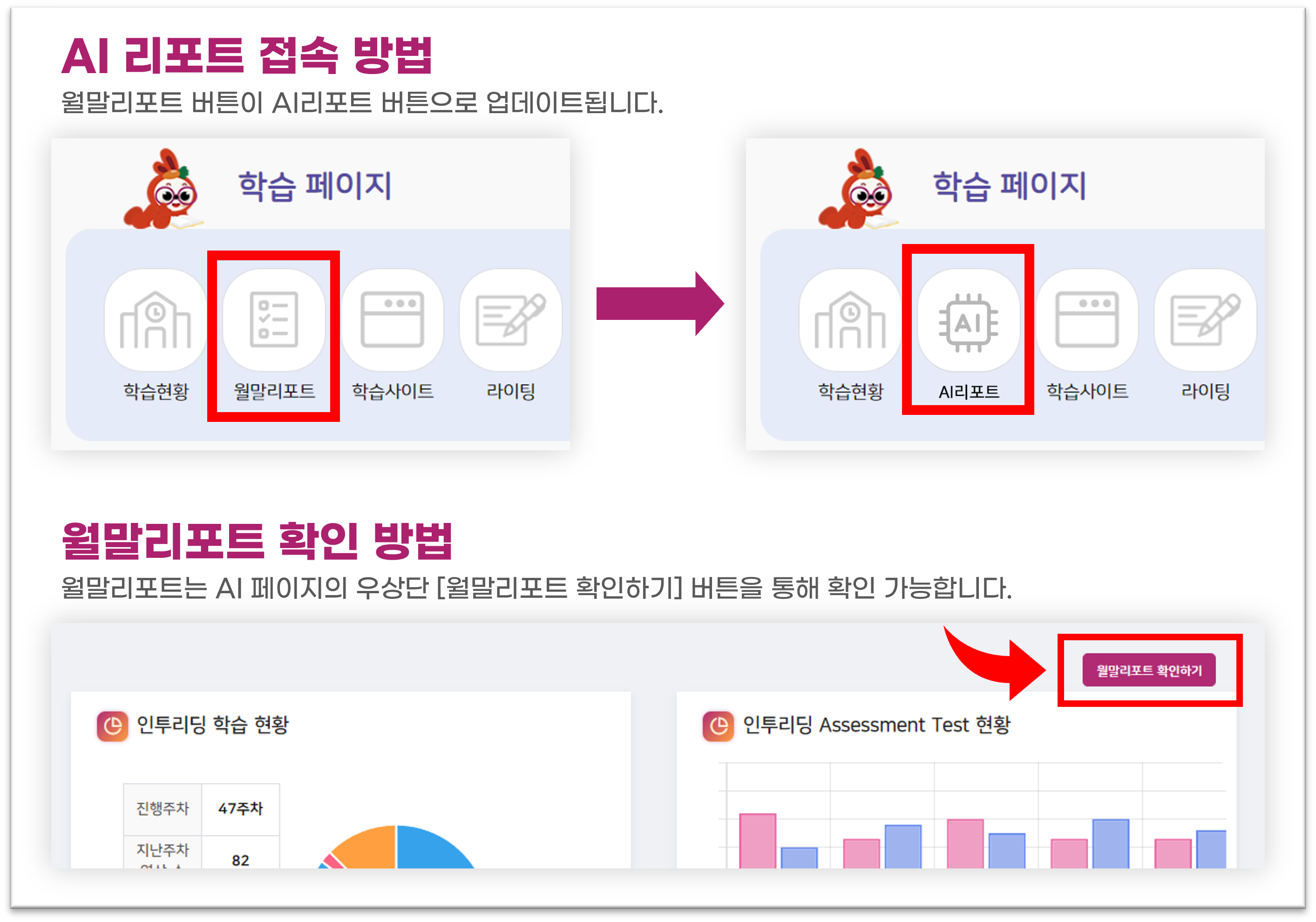Click the 인투리딩 학습 현황 chart icon
This screenshot has width=1316, height=922.
click(112, 726)
